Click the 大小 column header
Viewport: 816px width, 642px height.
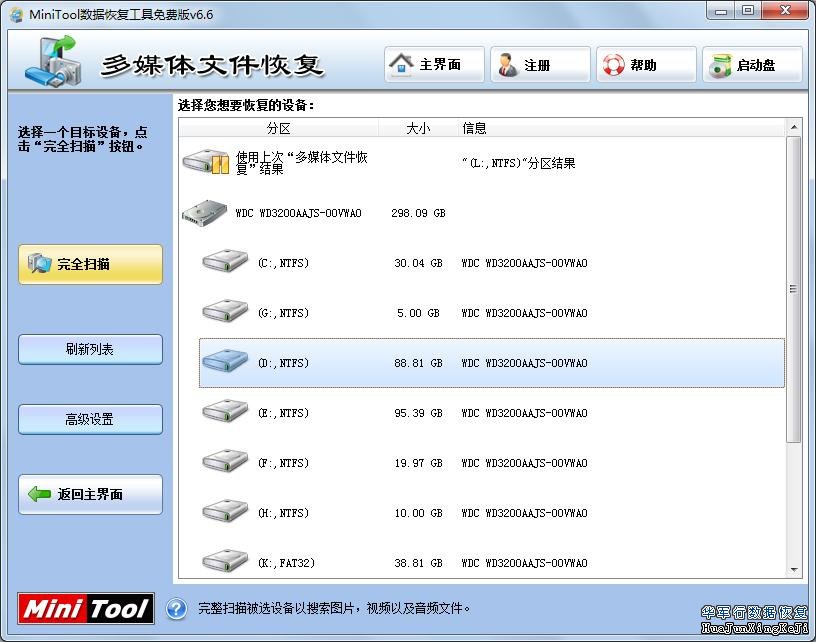(417, 127)
